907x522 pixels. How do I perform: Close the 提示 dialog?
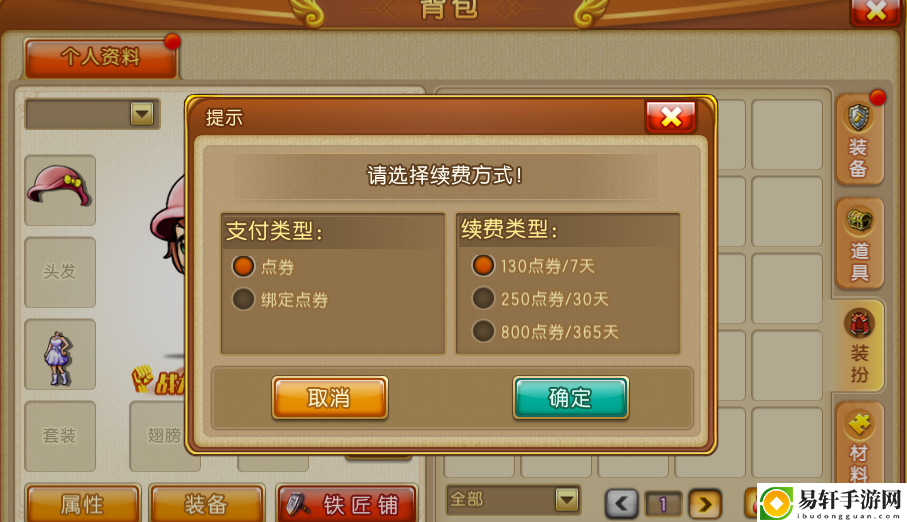(671, 116)
